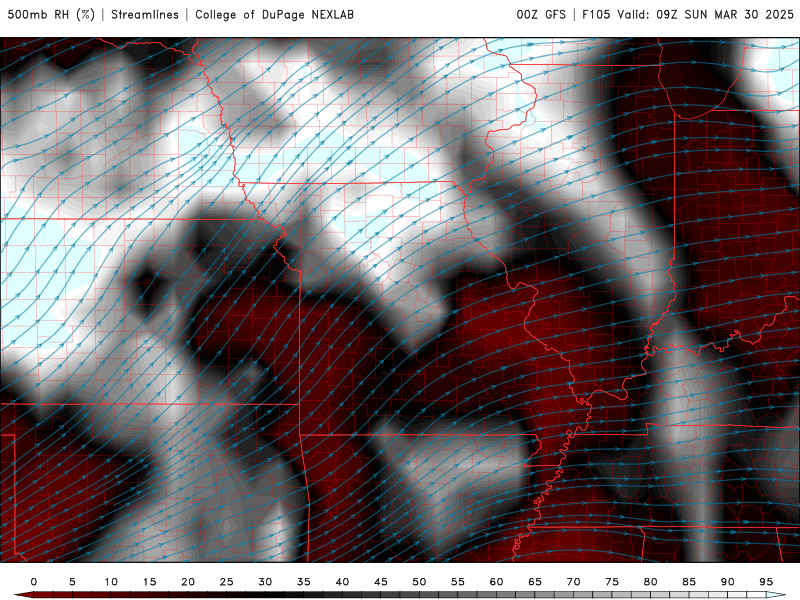This screenshot has height=600, width=800.
Task: Click the "40" humidity scale number
Action: (x=342, y=582)
